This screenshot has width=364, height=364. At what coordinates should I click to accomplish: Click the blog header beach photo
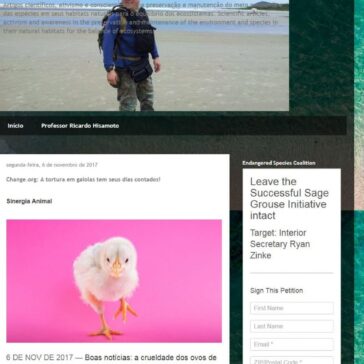pos(144,55)
